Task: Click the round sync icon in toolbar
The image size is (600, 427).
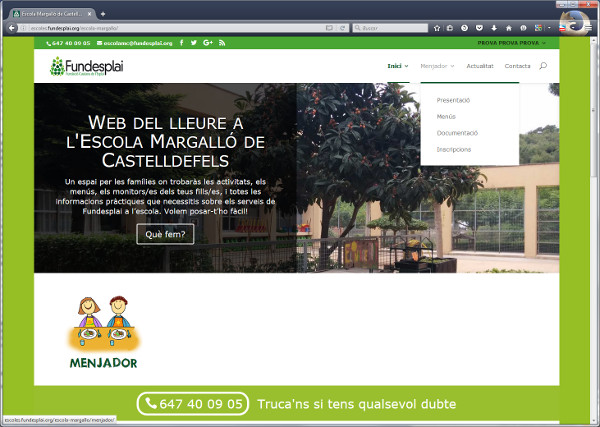Action: pyautogui.click(x=464, y=28)
